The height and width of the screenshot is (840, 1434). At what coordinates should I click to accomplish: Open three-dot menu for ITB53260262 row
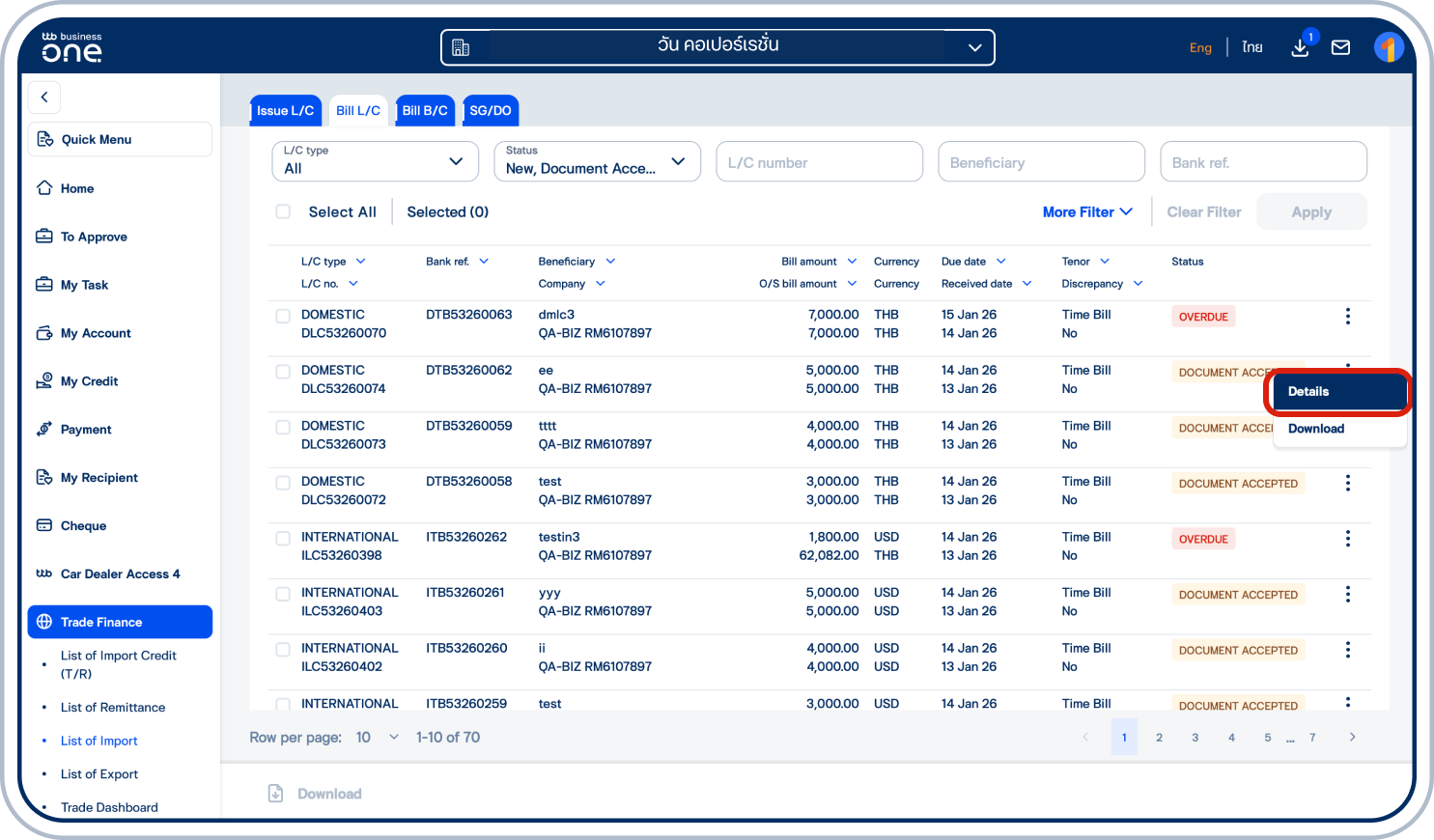coord(1347,539)
